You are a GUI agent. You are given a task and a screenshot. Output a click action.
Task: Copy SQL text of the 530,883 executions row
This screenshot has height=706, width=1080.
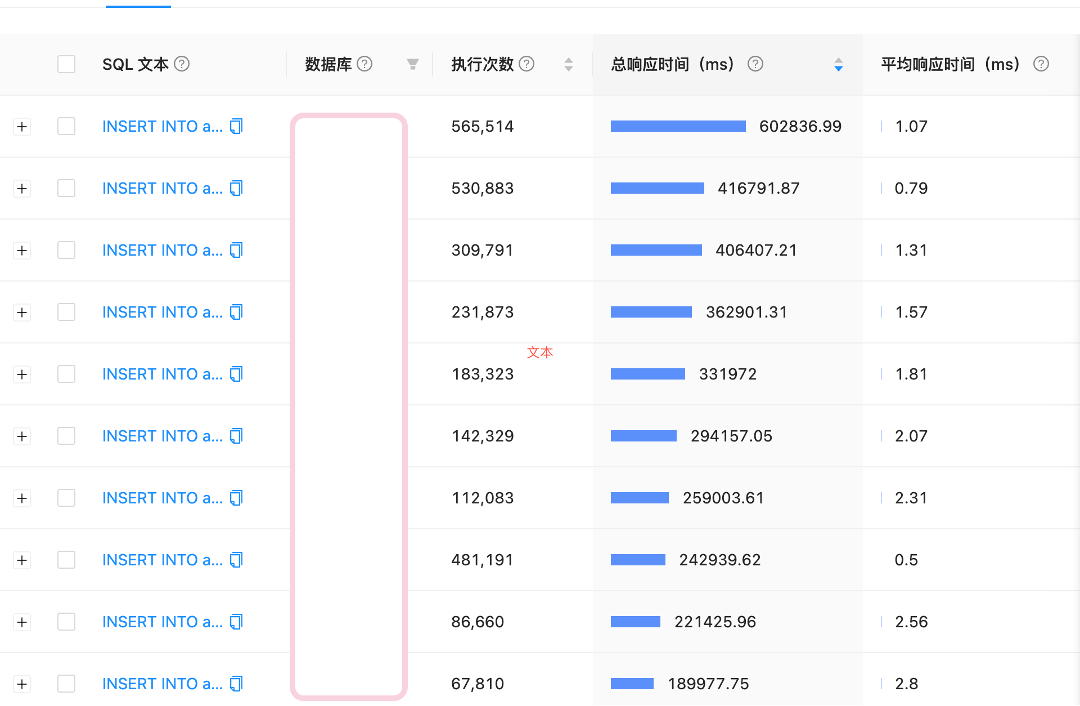click(237, 188)
